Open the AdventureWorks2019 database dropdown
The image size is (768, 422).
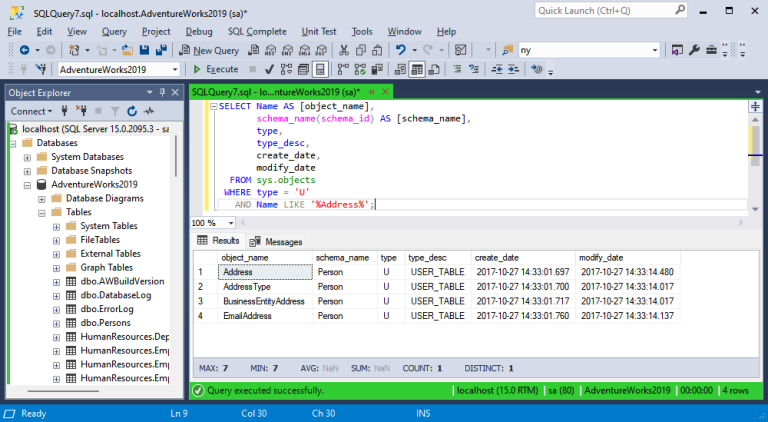click(174, 69)
